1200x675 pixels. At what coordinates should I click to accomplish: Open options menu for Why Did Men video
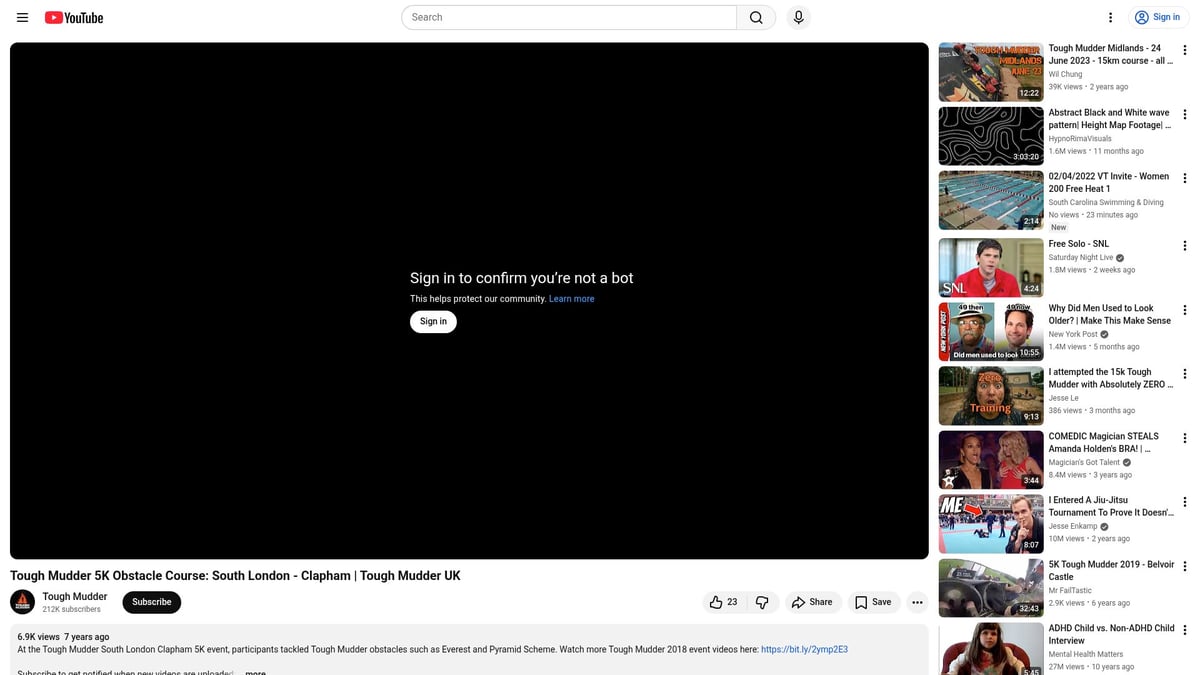tap(1185, 310)
